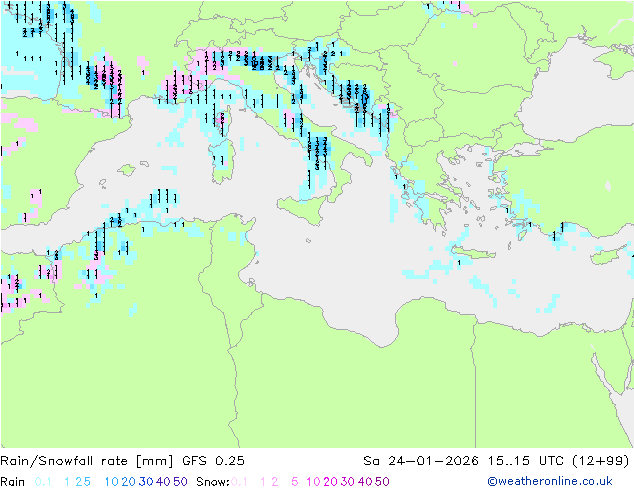Pick the Snow 40 legend value
Image resolution: width=634 pixels, height=490 pixels.
365,482
